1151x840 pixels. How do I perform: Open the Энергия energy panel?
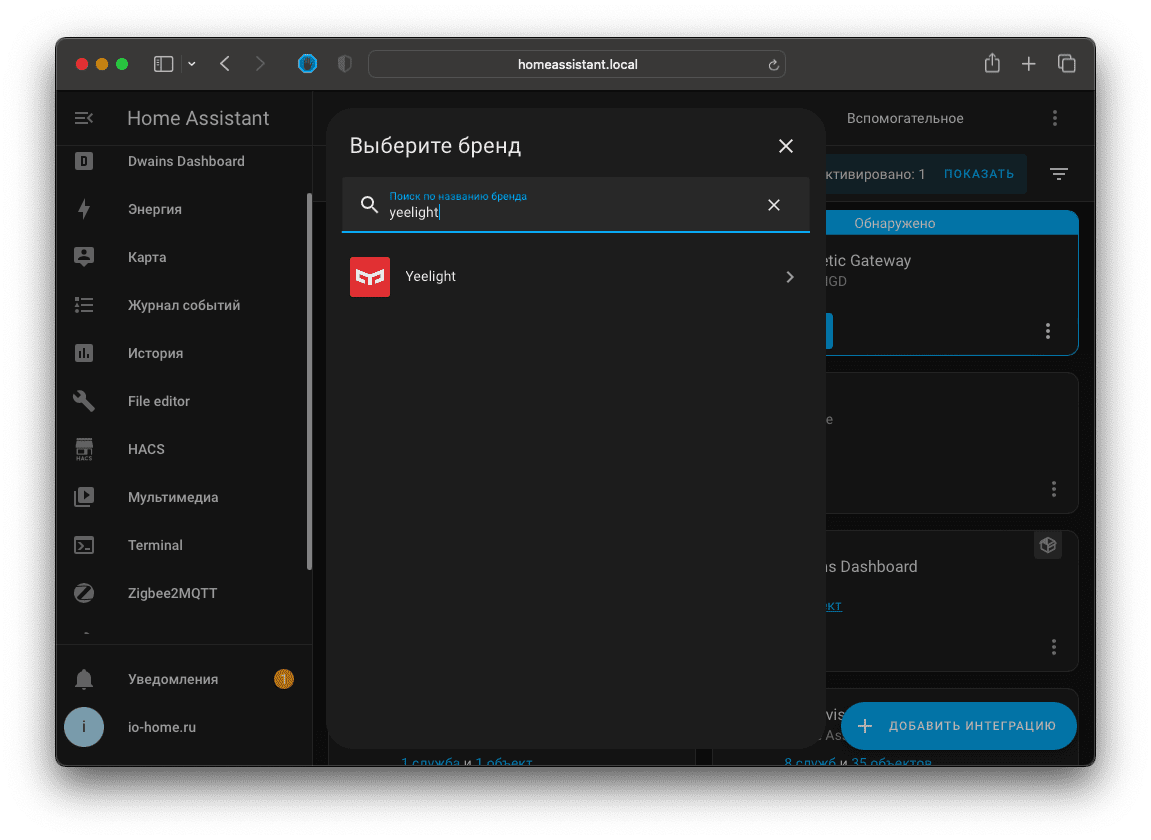(x=154, y=209)
